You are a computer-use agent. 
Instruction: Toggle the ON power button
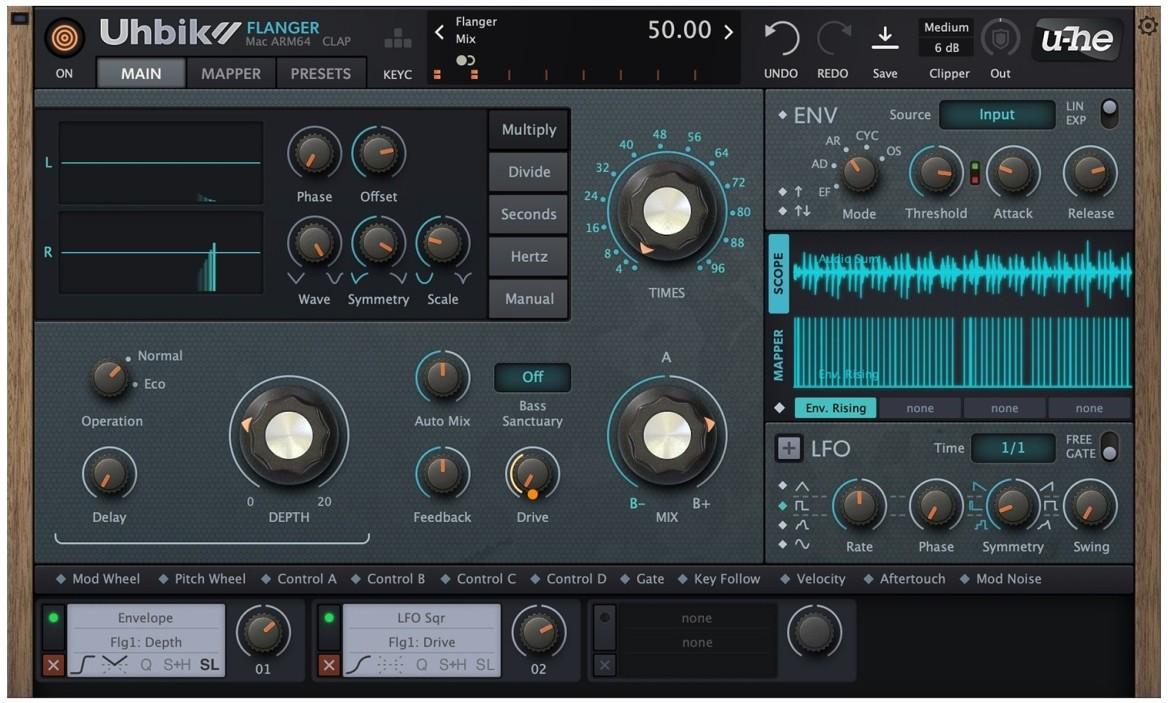pyautogui.click(x=64, y=37)
